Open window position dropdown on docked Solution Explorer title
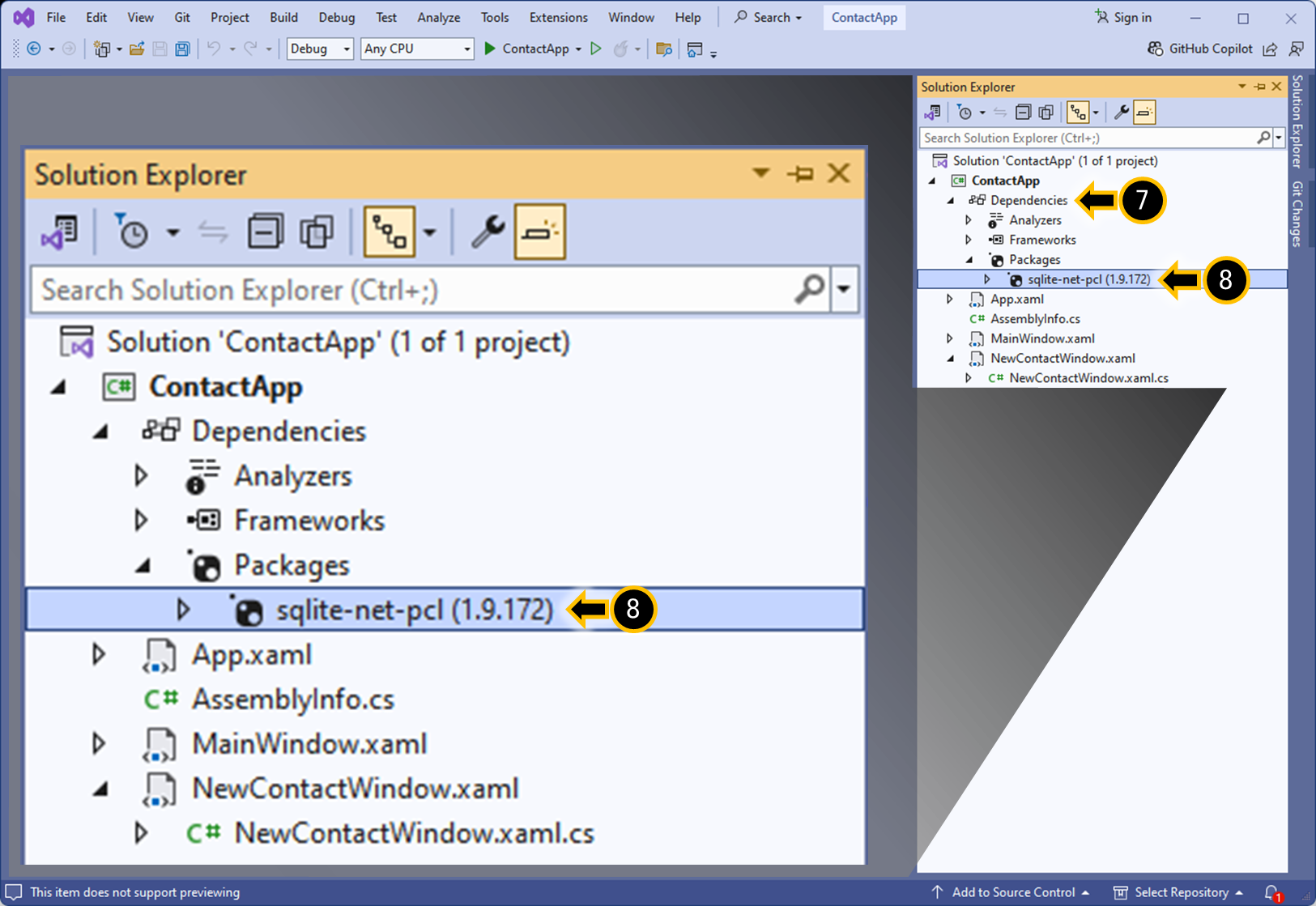1316x906 pixels. pos(1242,87)
